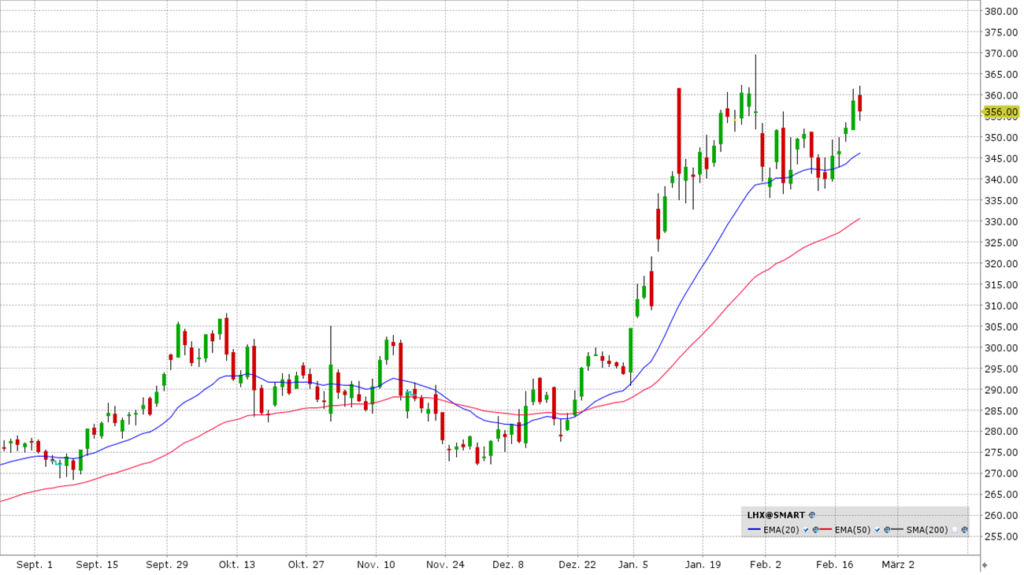Click the globe icon after EMA(50)
The image size is (1024, 575).
887,529
